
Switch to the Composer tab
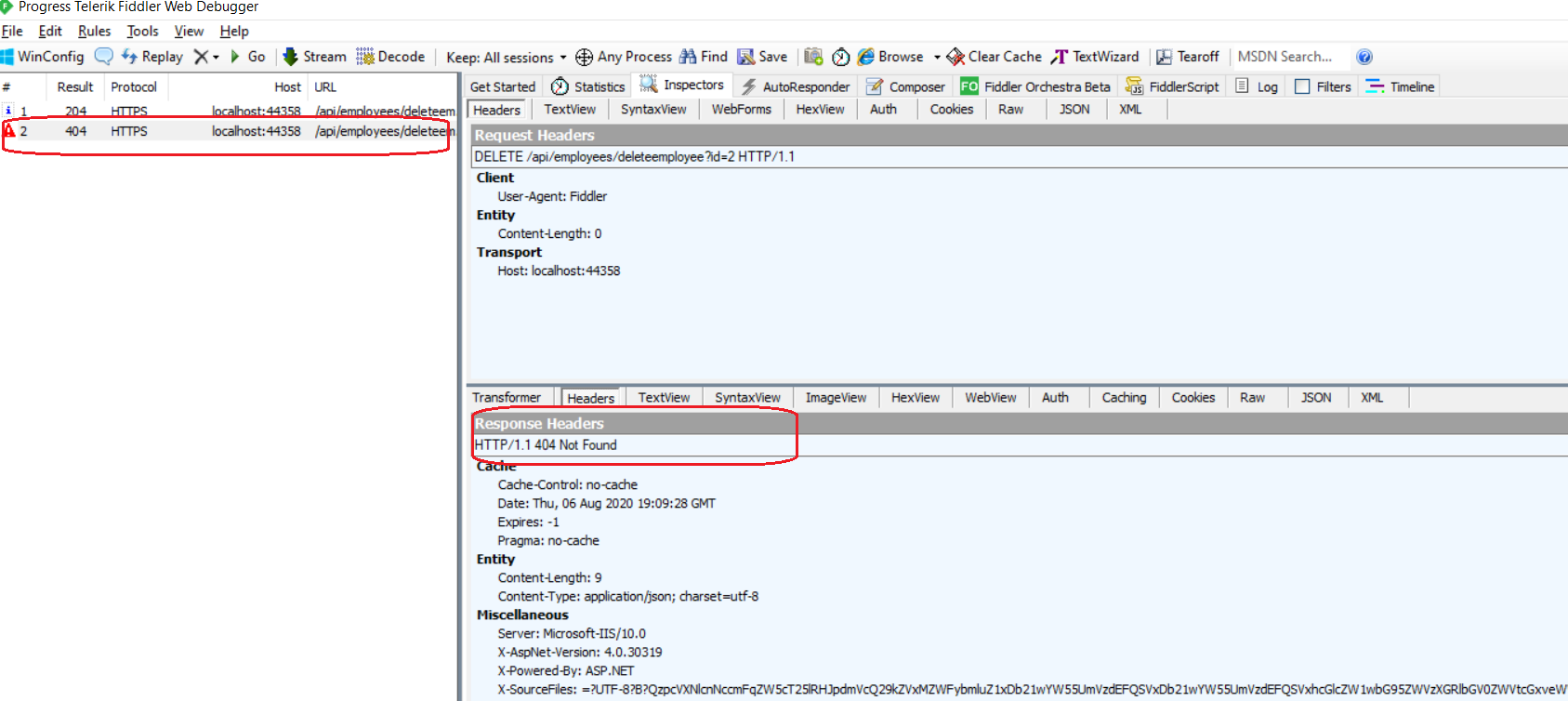point(906,86)
